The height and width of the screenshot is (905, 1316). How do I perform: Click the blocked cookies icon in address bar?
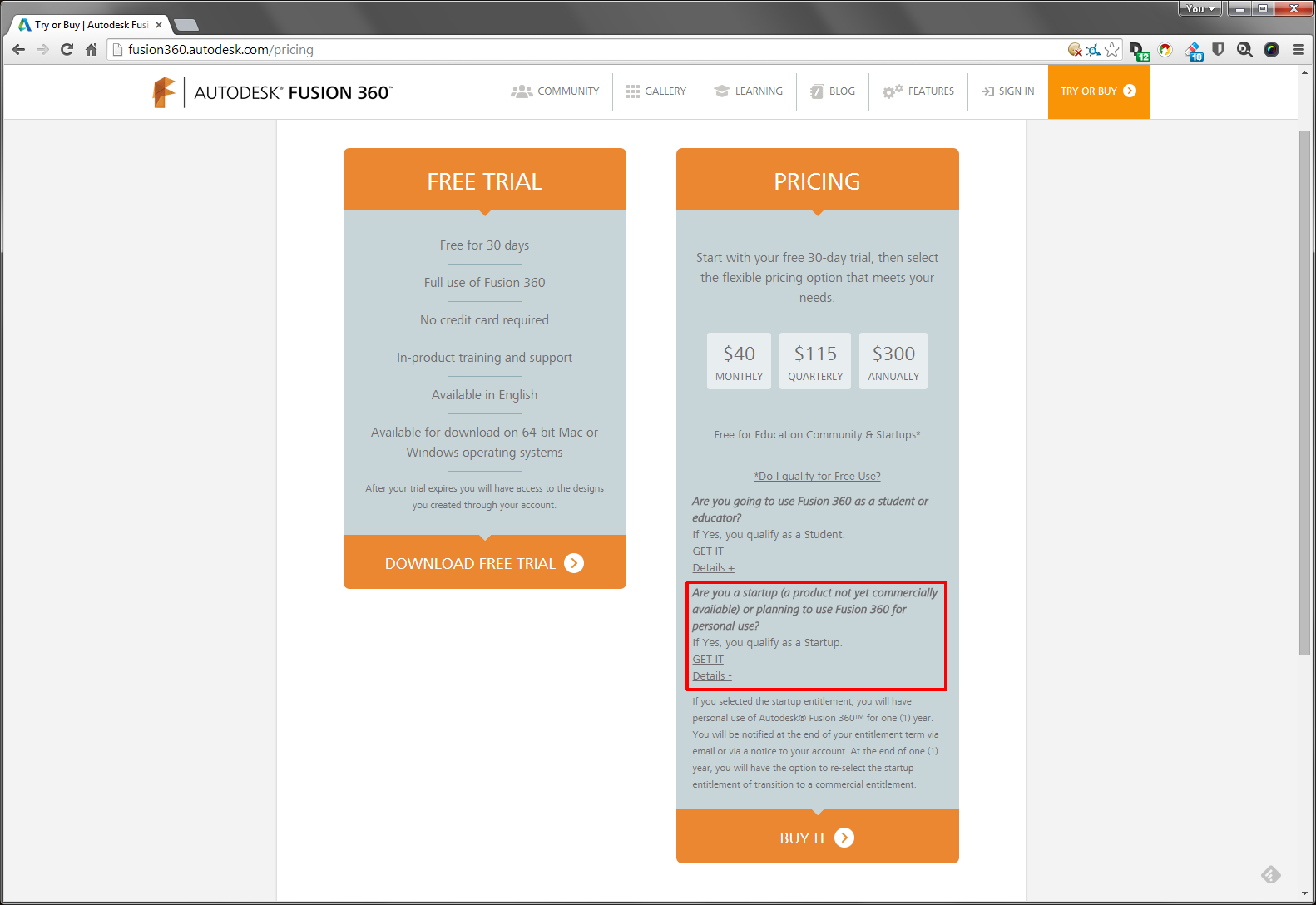coord(1075,50)
